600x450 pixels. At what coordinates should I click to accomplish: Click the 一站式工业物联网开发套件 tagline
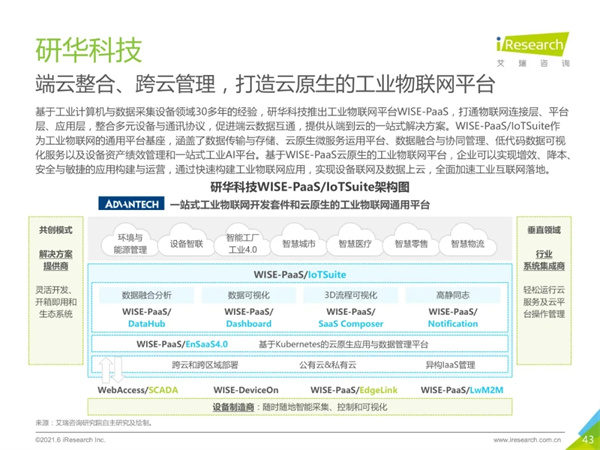coord(300,205)
